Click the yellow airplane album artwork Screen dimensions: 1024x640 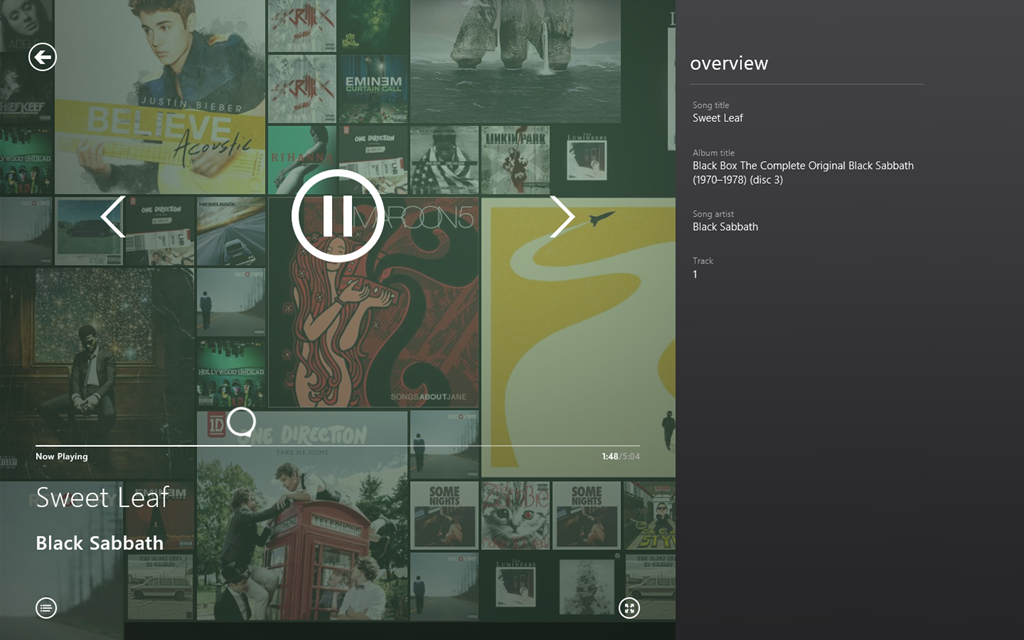578,338
